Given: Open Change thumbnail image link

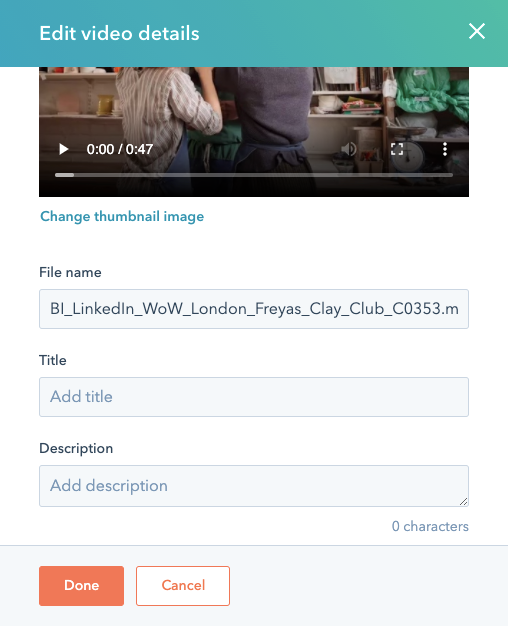Looking at the screenshot, I should [122, 216].
